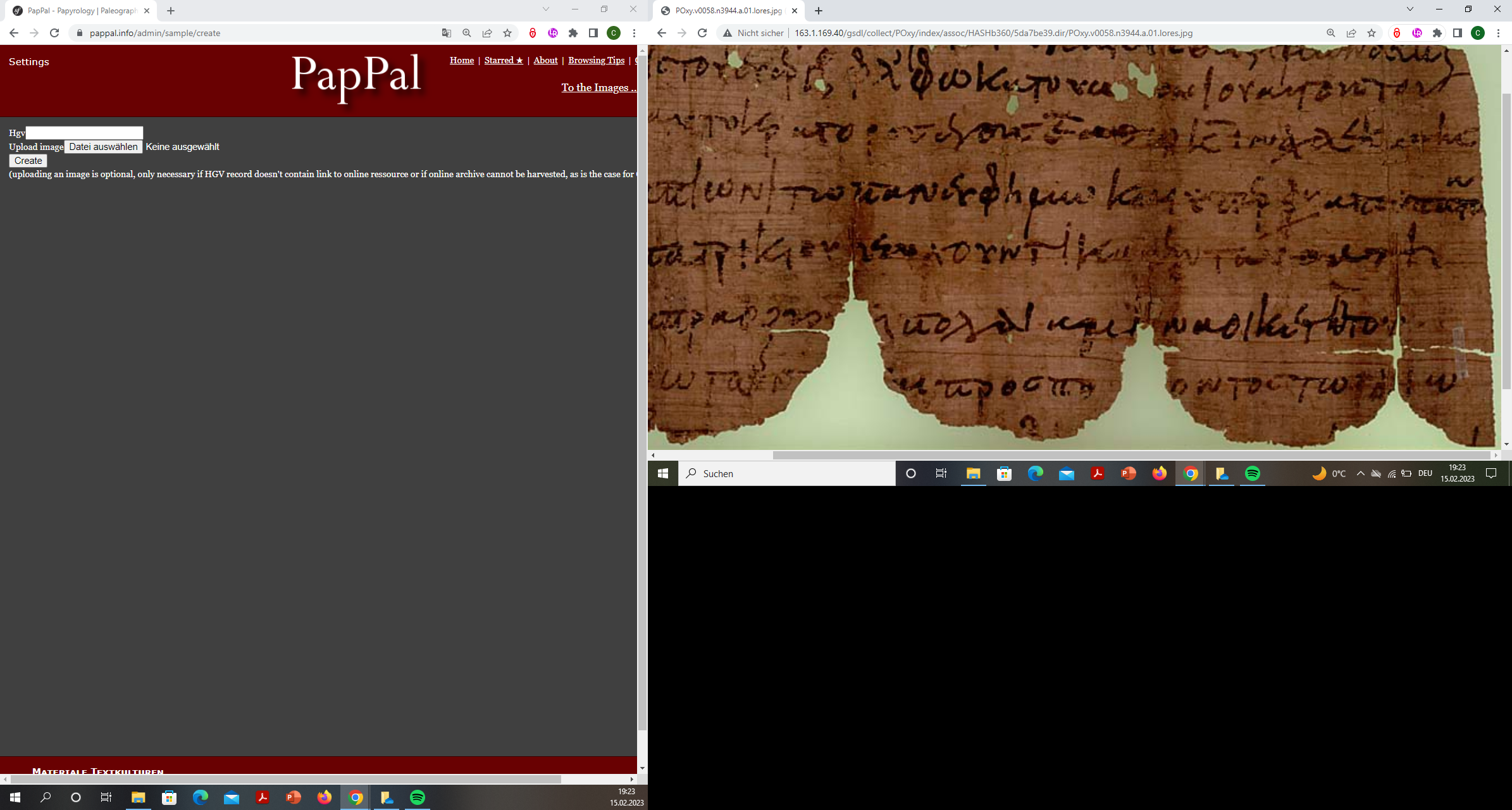Click the PapPal address bar URL
Image resolution: width=1512 pixels, height=810 pixels.
coord(155,33)
